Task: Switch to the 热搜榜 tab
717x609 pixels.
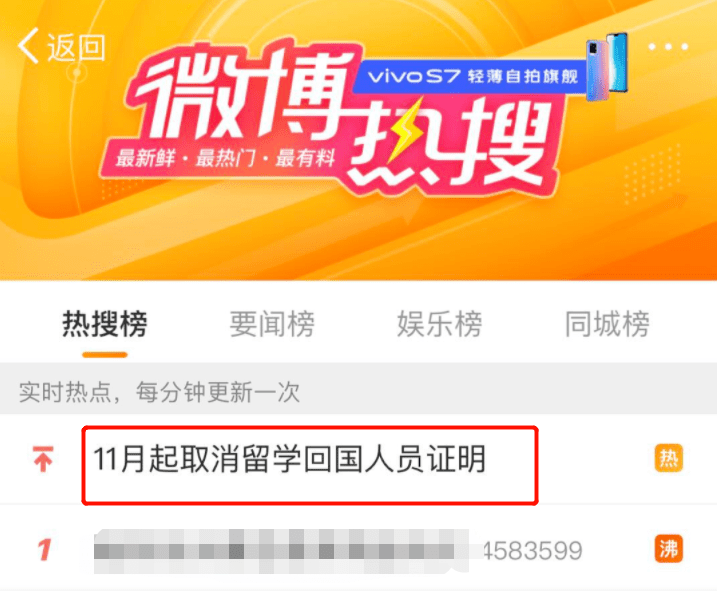Action: (x=105, y=324)
